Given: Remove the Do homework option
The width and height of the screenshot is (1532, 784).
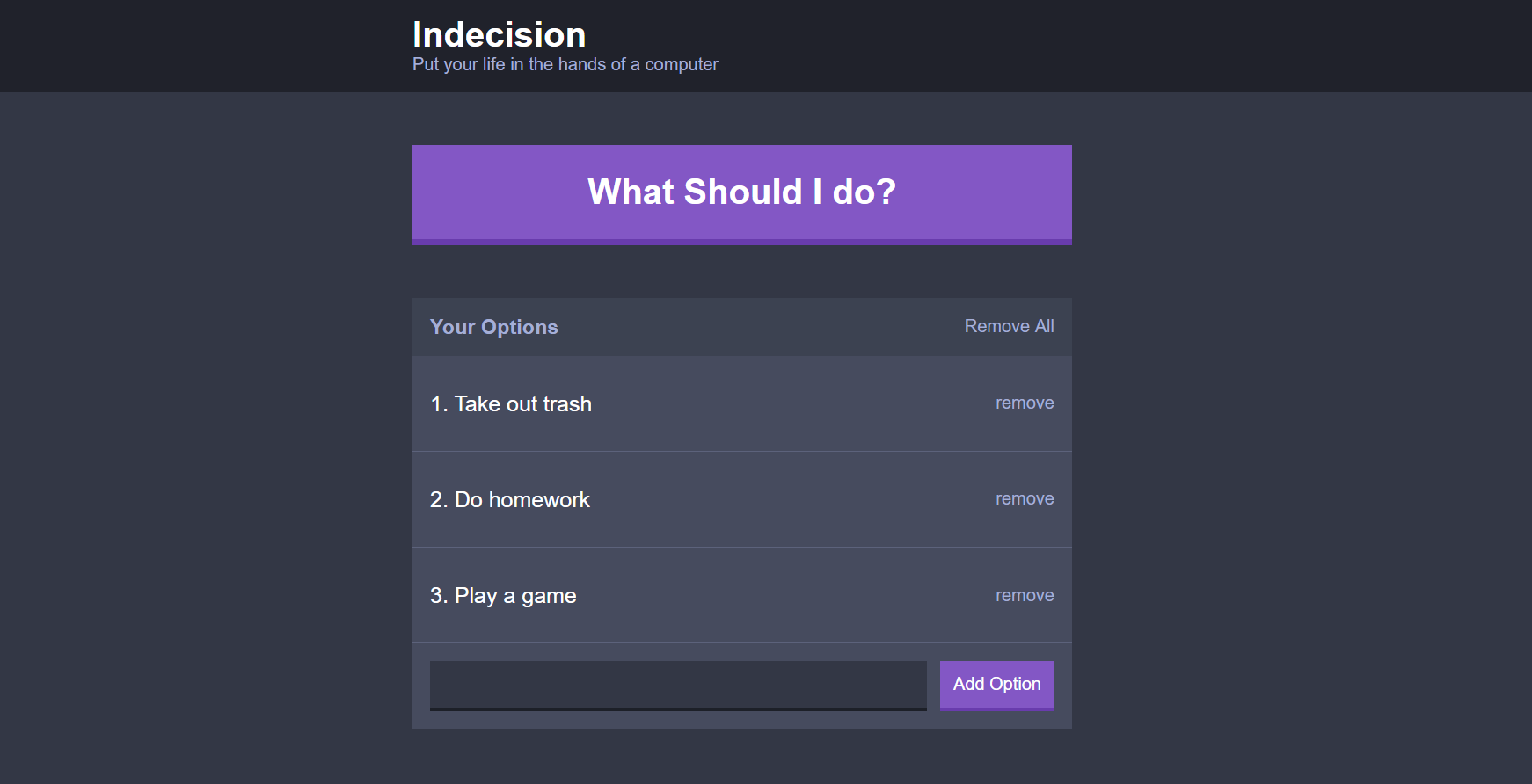Looking at the screenshot, I should tap(1024, 499).
